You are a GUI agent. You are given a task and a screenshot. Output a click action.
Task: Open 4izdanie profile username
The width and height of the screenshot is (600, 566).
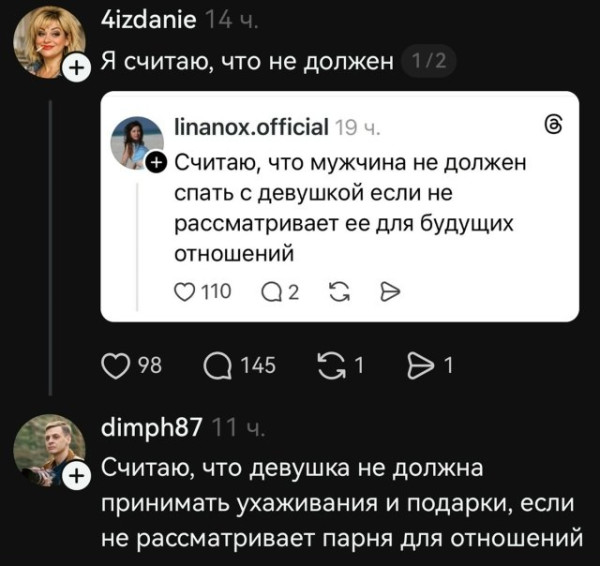[x=150, y=18]
